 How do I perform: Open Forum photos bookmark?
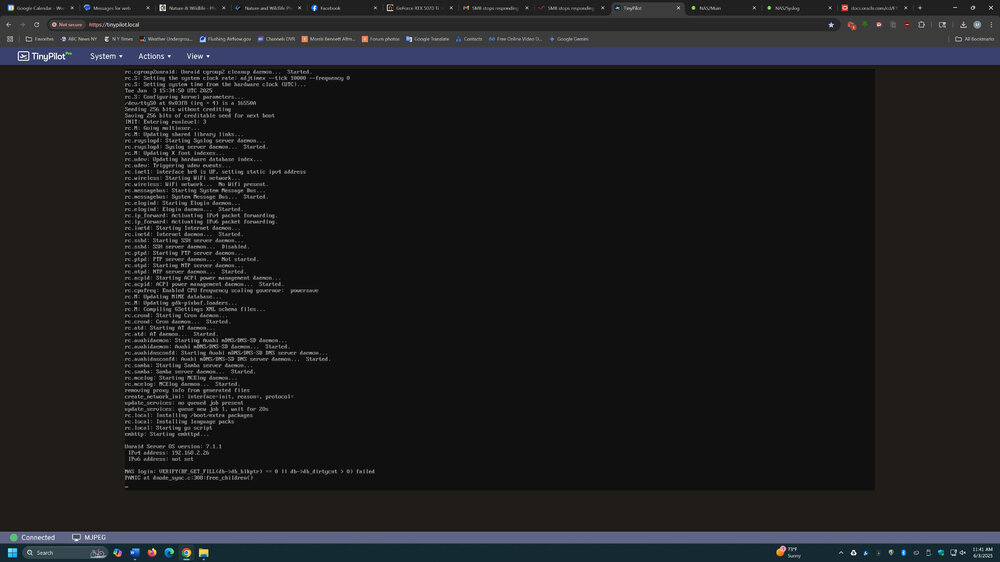pyautogui.click(x=381, y=39)
